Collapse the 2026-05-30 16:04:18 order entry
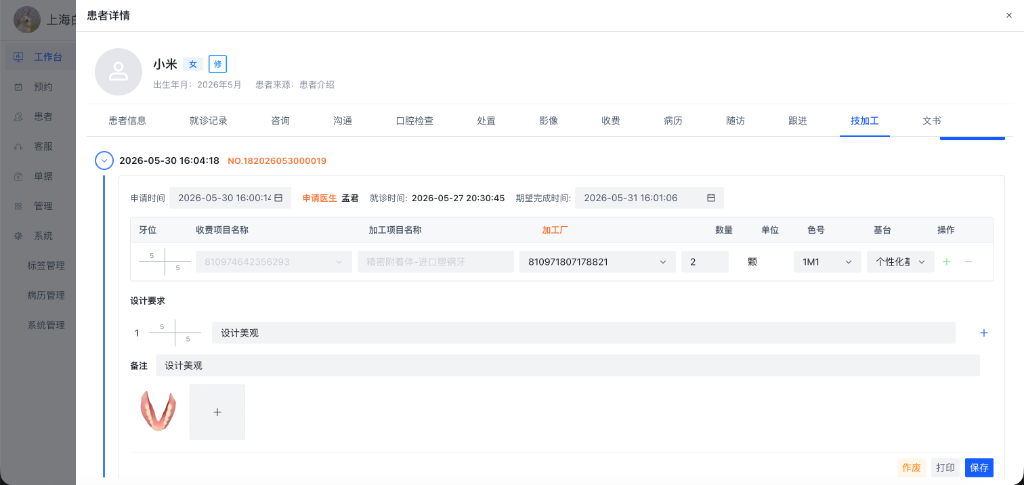The width and height of the screenshot is (1024, 485). coord(104,161)
